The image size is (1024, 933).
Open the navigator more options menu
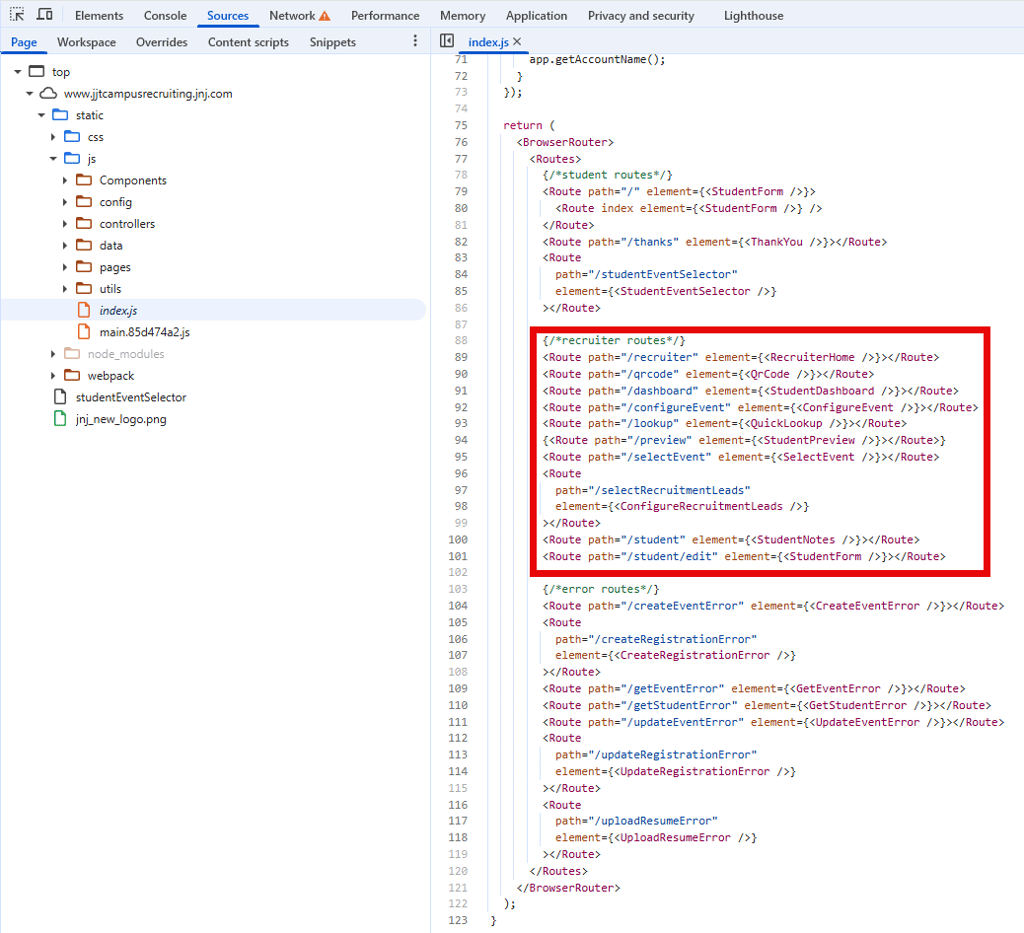tap(415, 41)
